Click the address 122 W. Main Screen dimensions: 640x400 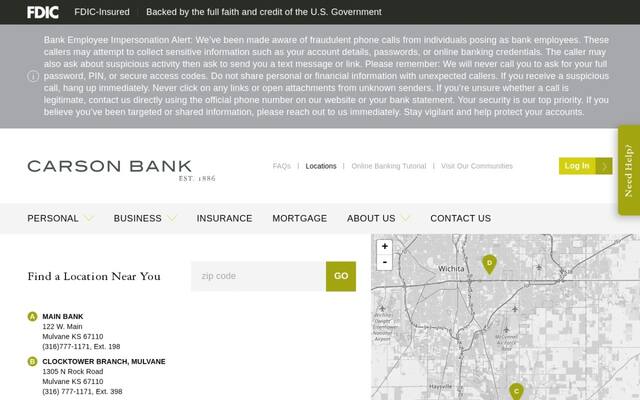coord(62,327)
